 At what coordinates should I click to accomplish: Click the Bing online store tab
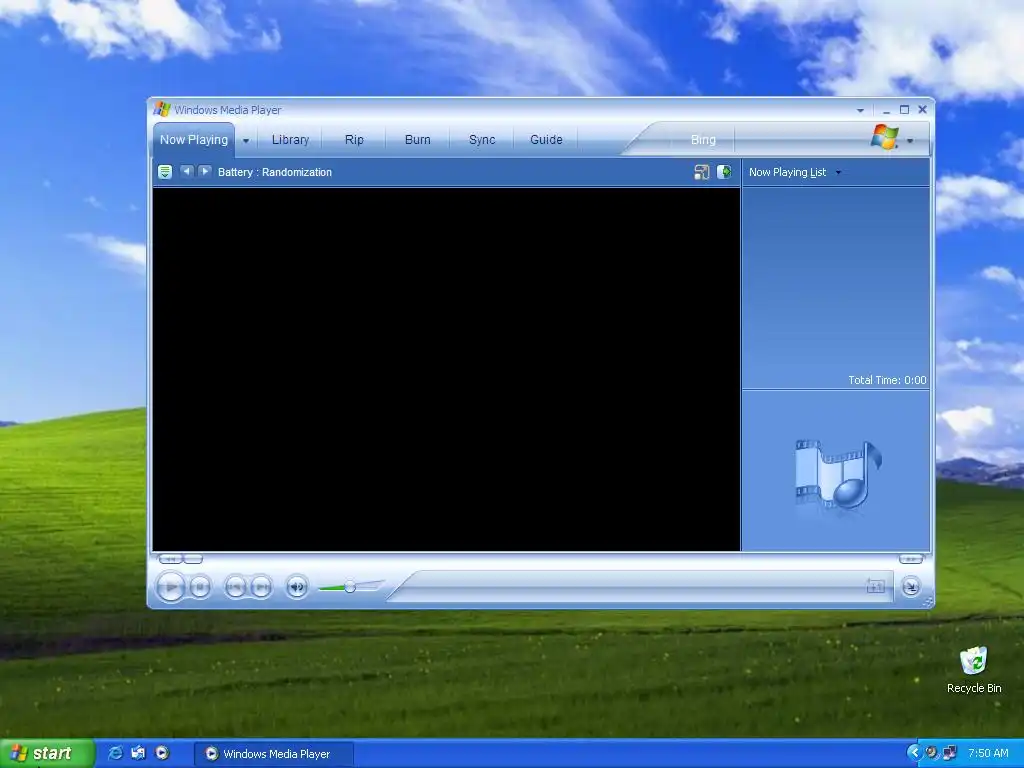click(x=703, y=140)
